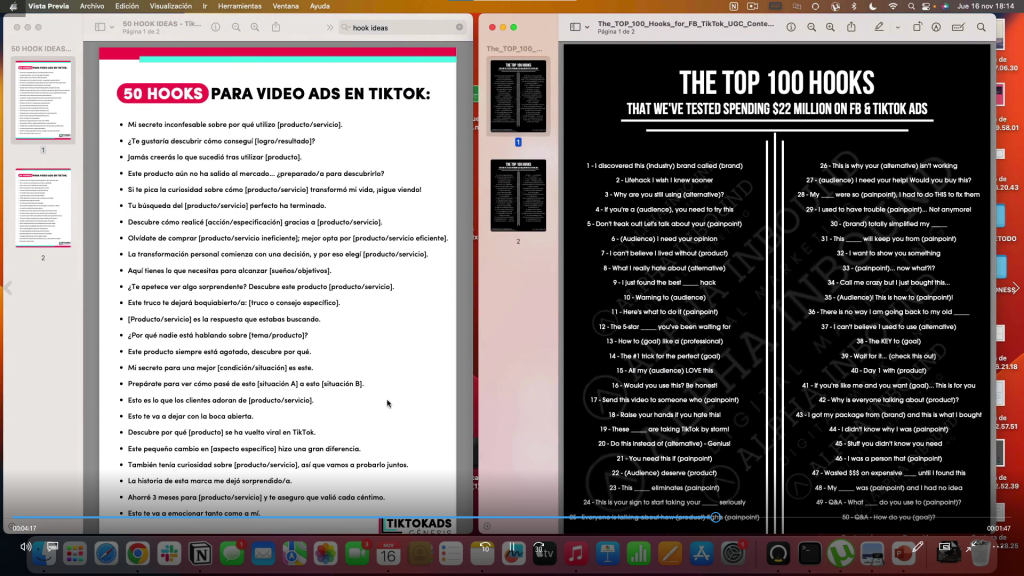
Task: Expand hidden toolbar items in 50 HOOK IDEAS window
Action: tap(330, 27)
